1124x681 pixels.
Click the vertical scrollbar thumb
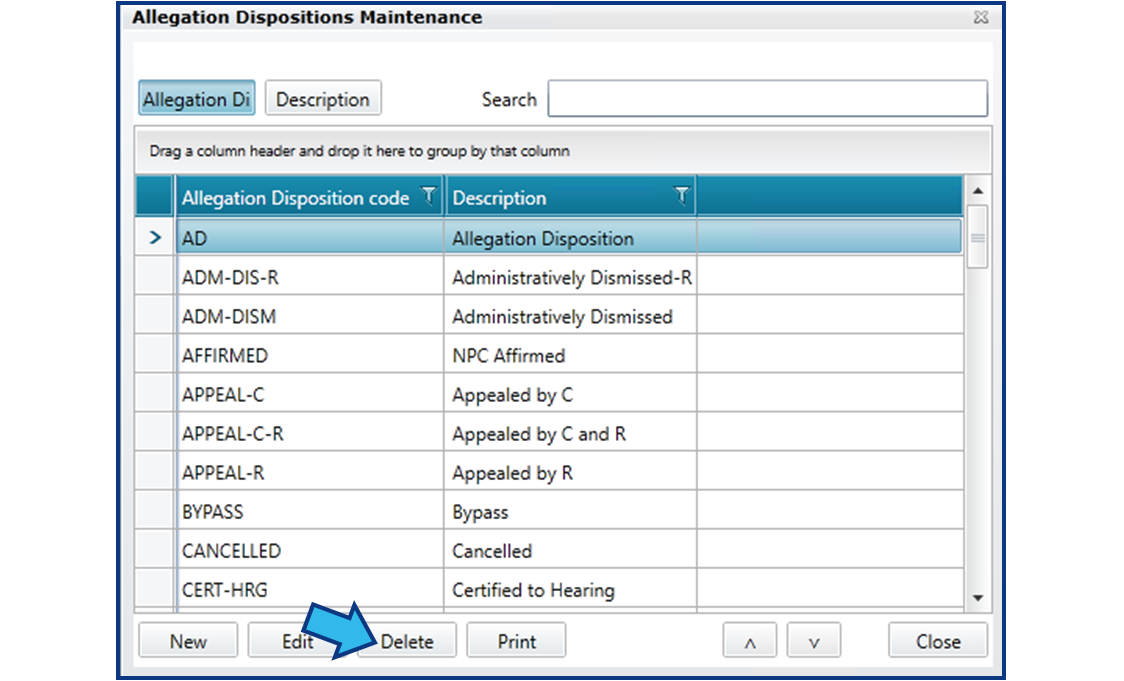pyautogui.click(x=978, y=237)
